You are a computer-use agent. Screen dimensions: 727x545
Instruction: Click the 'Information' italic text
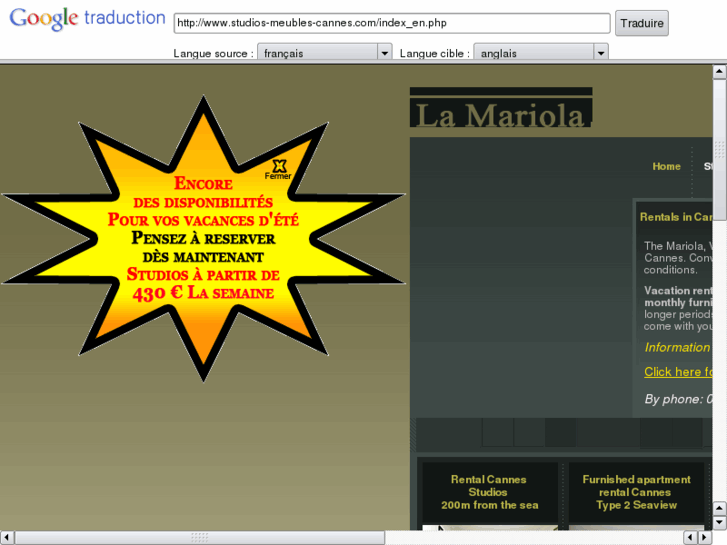click(677, 347)
